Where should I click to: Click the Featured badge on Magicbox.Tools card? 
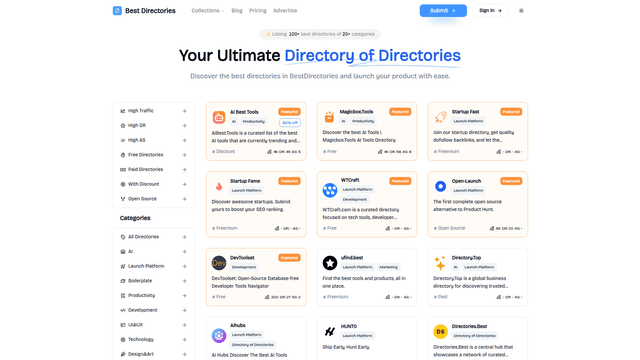click(400, 111)
